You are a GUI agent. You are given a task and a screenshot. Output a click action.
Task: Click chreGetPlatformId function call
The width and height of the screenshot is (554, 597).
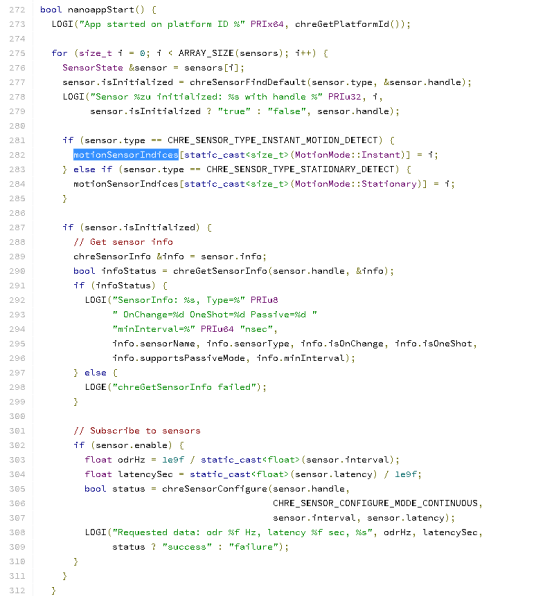342,24
